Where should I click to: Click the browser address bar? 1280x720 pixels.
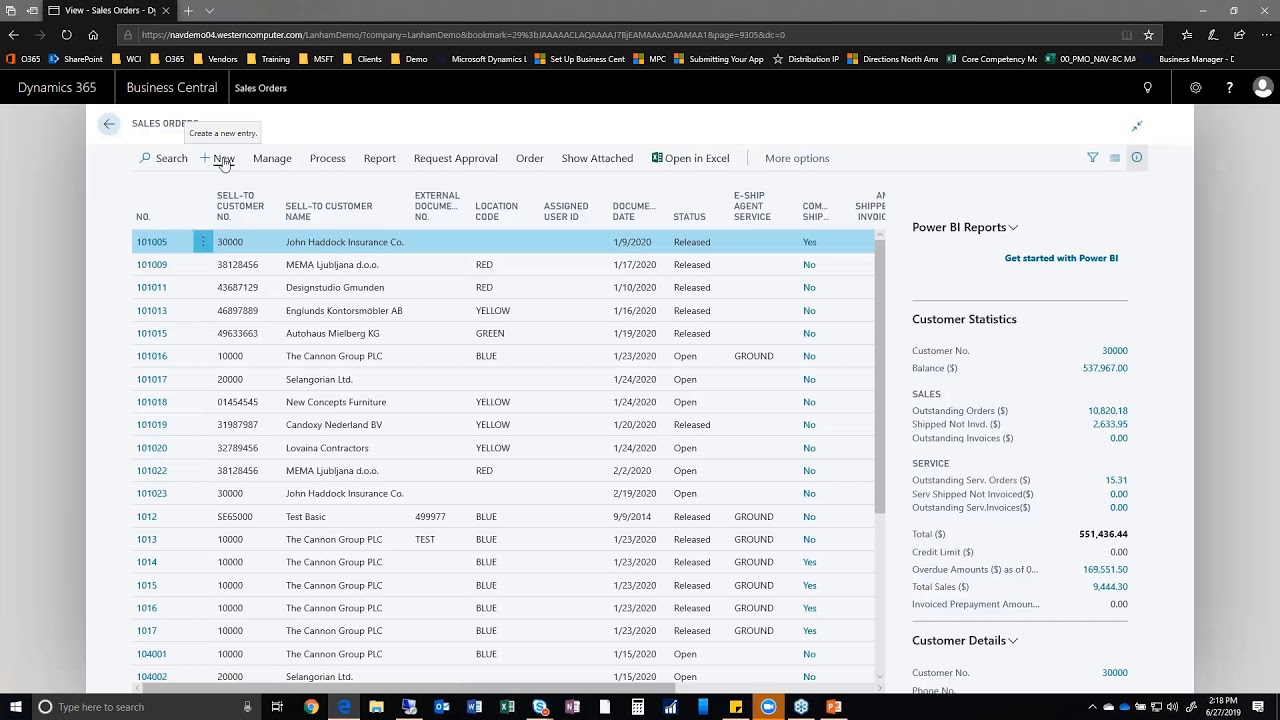point(628,35)
